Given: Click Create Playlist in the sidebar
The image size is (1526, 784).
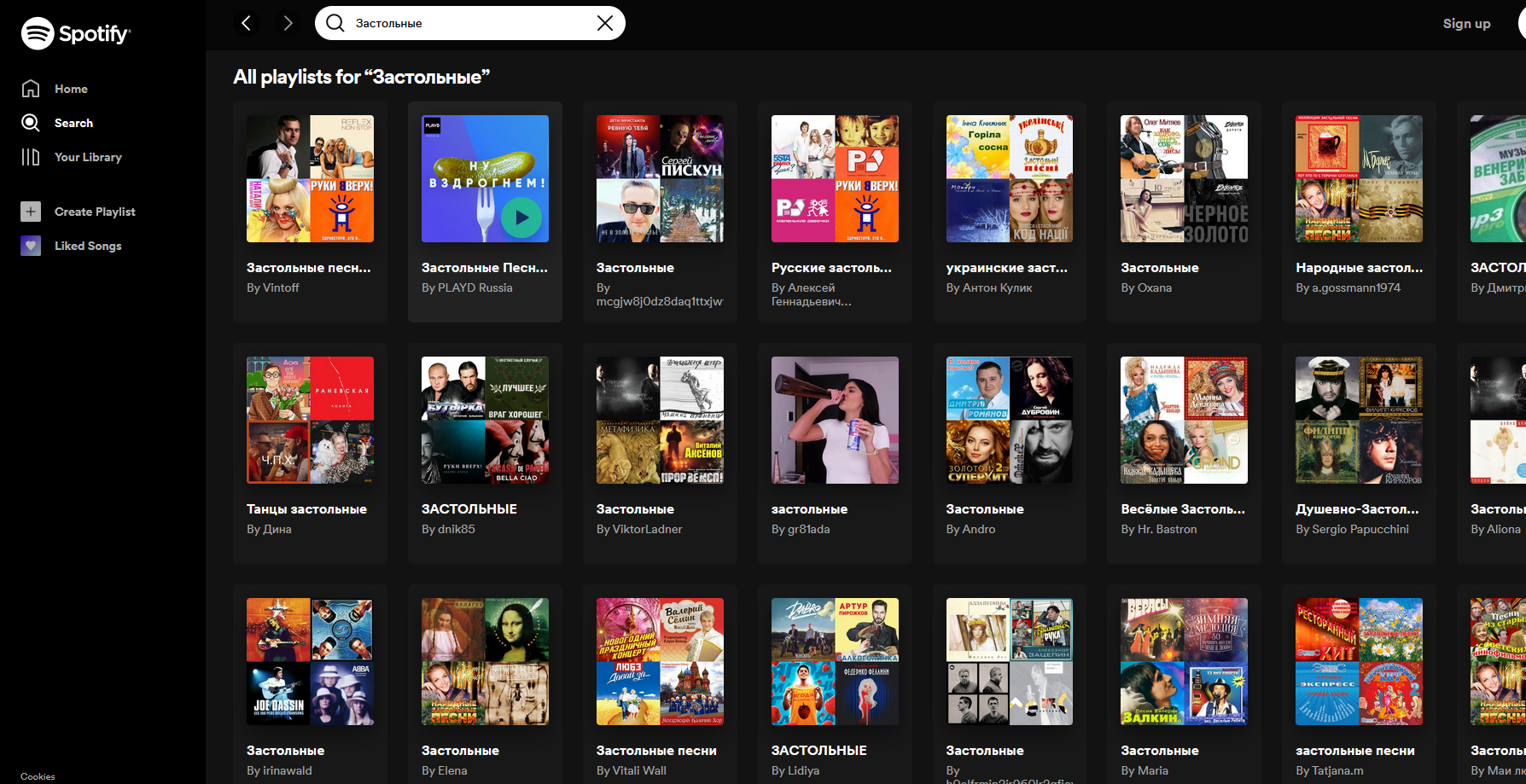Looking at the screenshot, I should click(x=79, y=212).
